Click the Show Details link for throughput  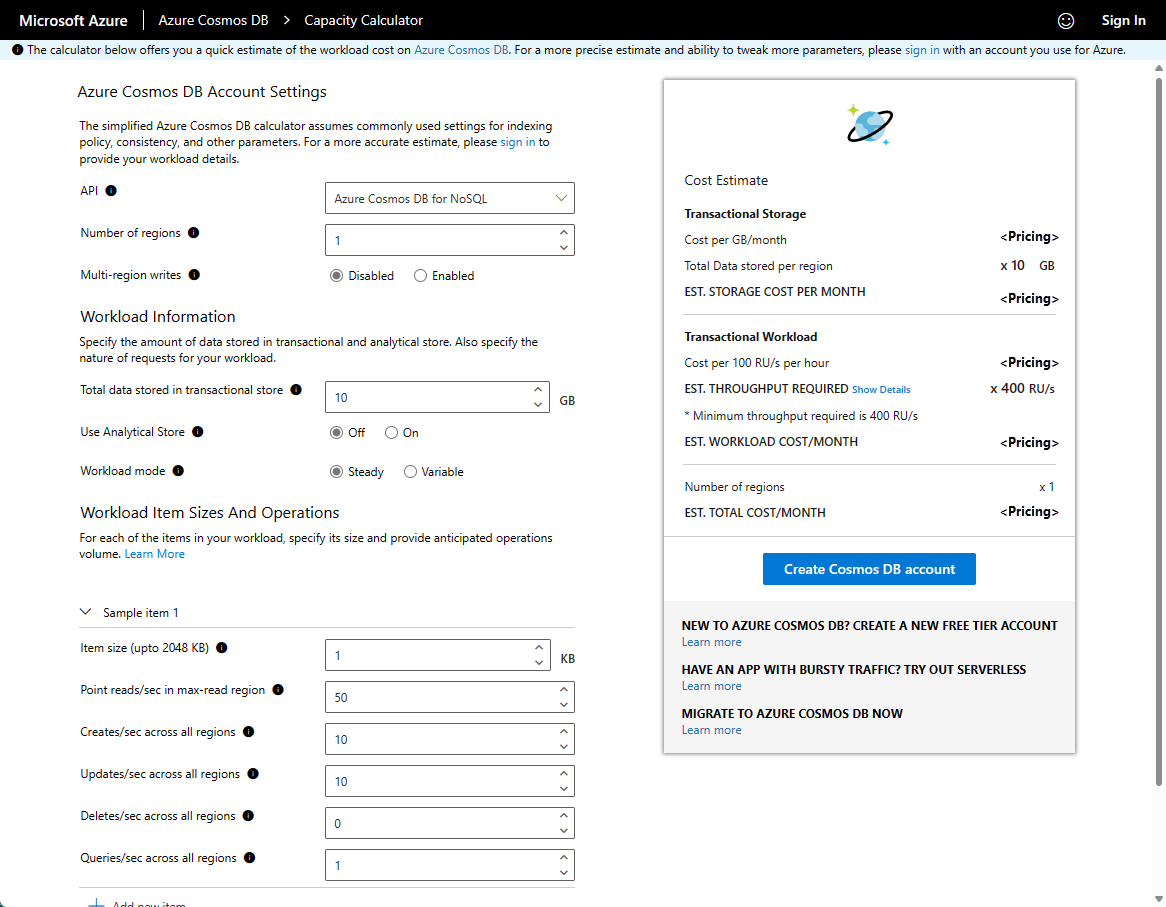pyautogui.click(x=880, y=389)
